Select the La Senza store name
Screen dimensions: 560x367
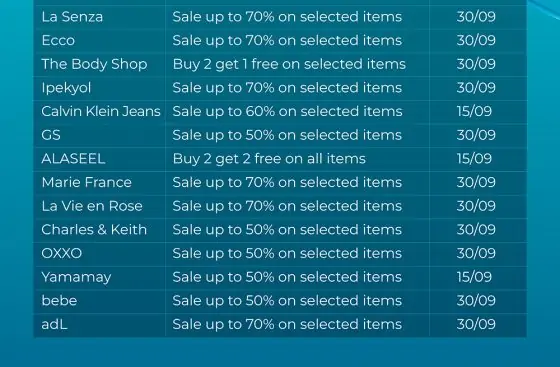point(72,17)
